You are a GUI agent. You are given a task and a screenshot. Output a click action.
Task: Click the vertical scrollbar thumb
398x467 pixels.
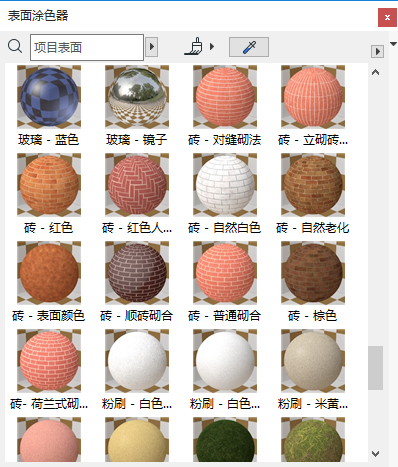(376, 368)
